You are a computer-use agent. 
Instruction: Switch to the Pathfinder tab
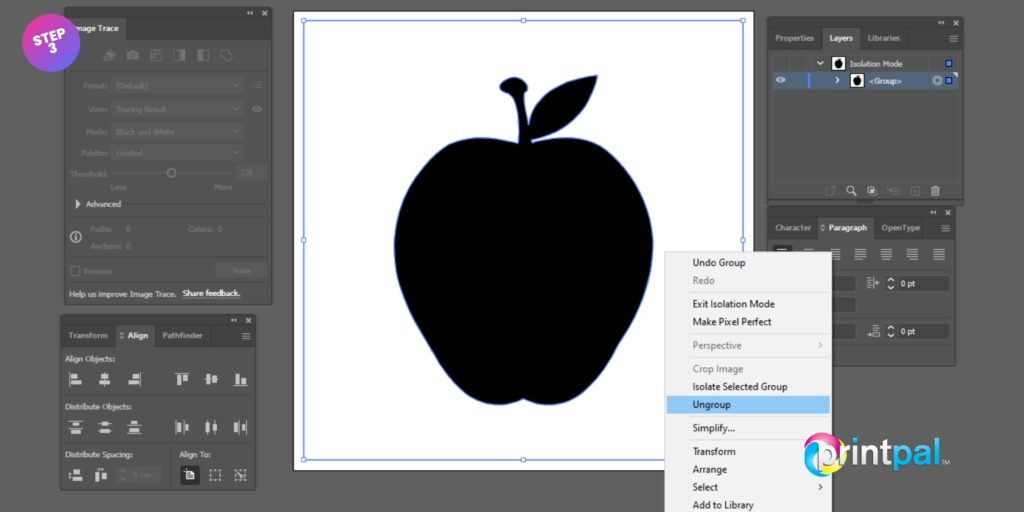[182, 336]
